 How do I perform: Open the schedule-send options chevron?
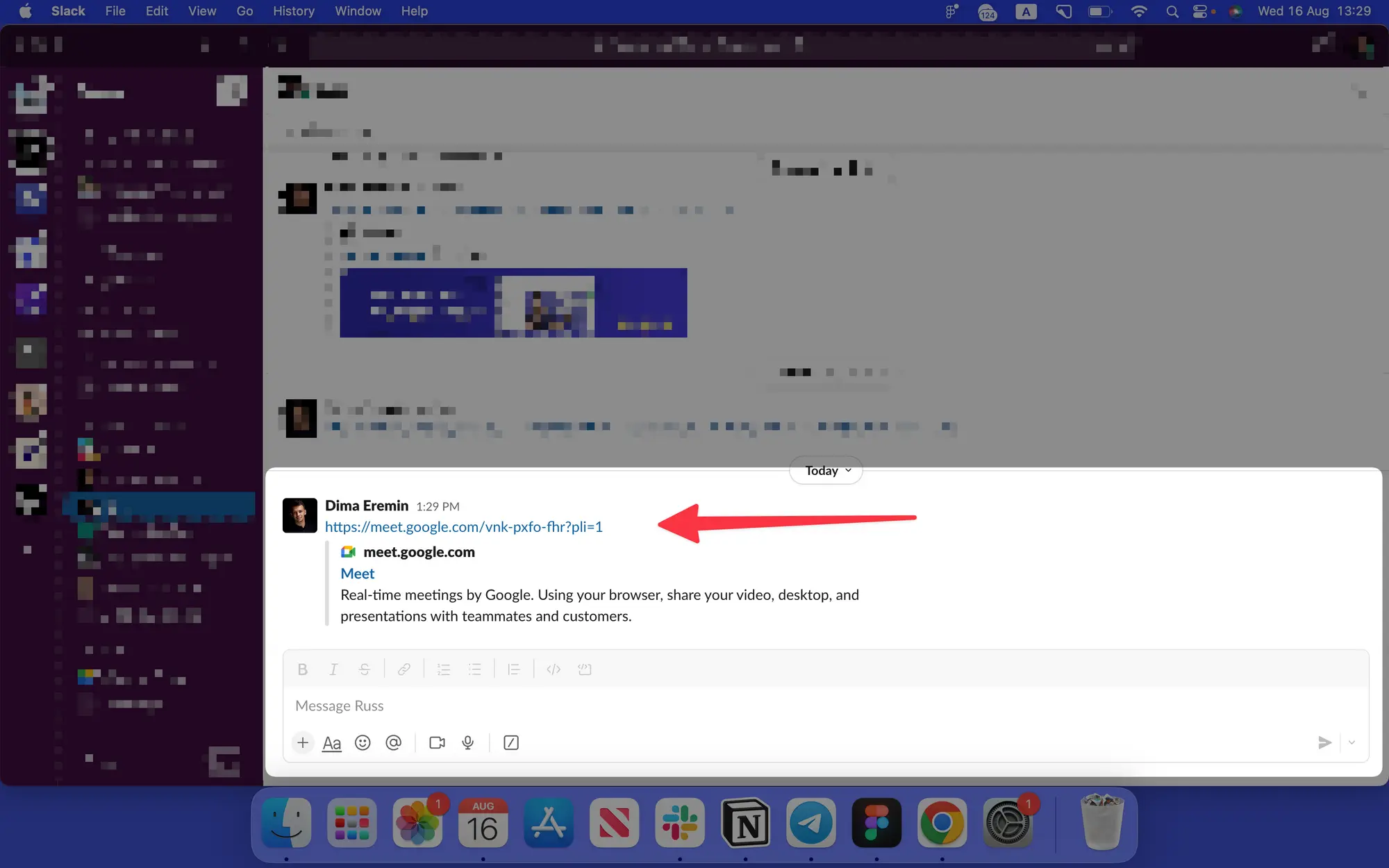pyautogui.click(x=1351, y=742)
